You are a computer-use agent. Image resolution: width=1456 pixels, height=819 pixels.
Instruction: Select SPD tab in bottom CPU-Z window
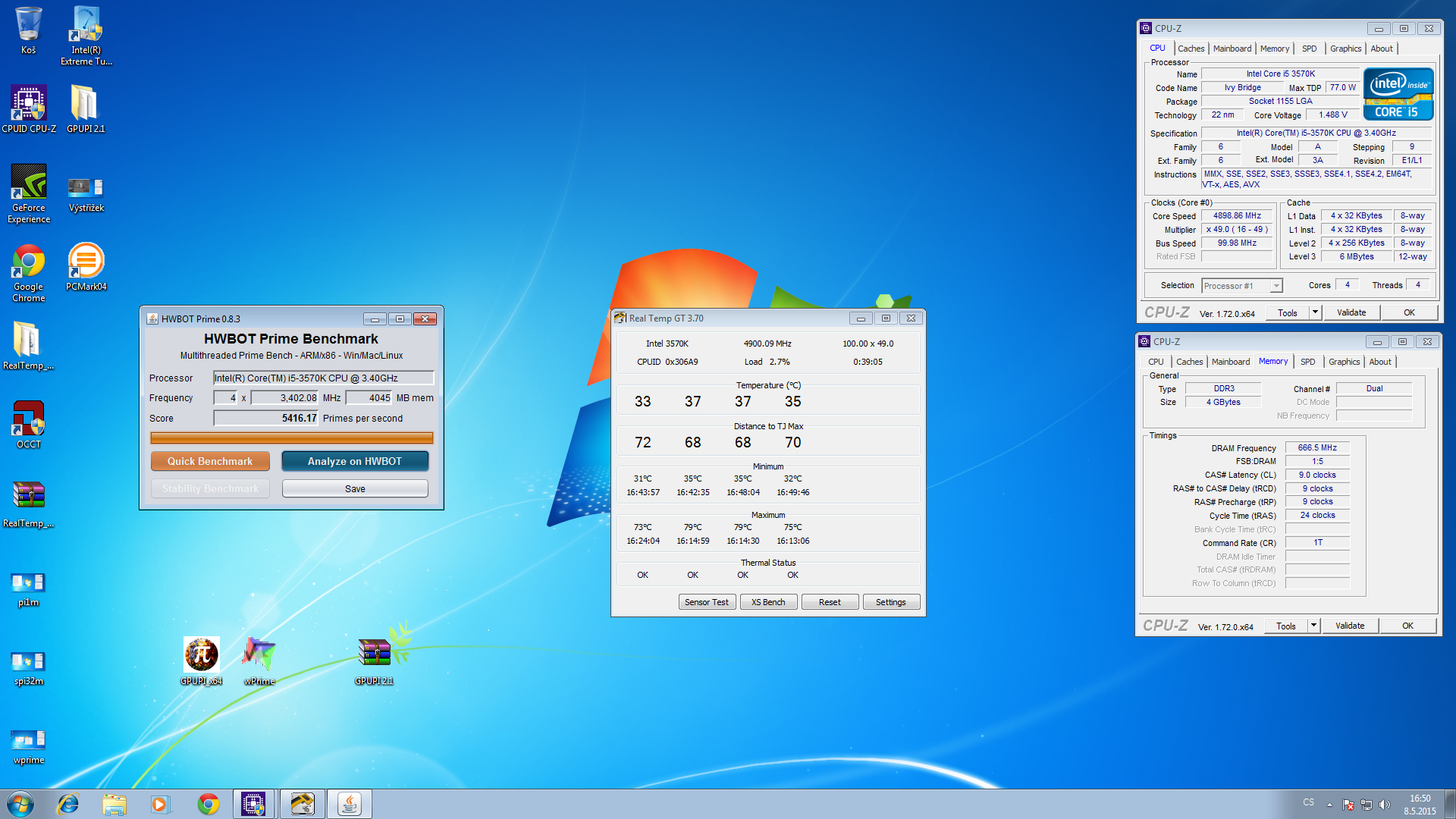coord(1308,362)
